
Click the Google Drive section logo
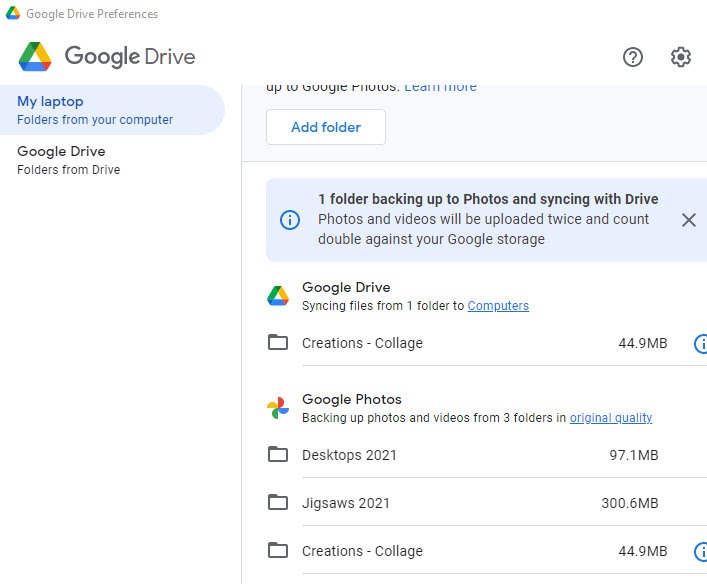coord(278,296)
